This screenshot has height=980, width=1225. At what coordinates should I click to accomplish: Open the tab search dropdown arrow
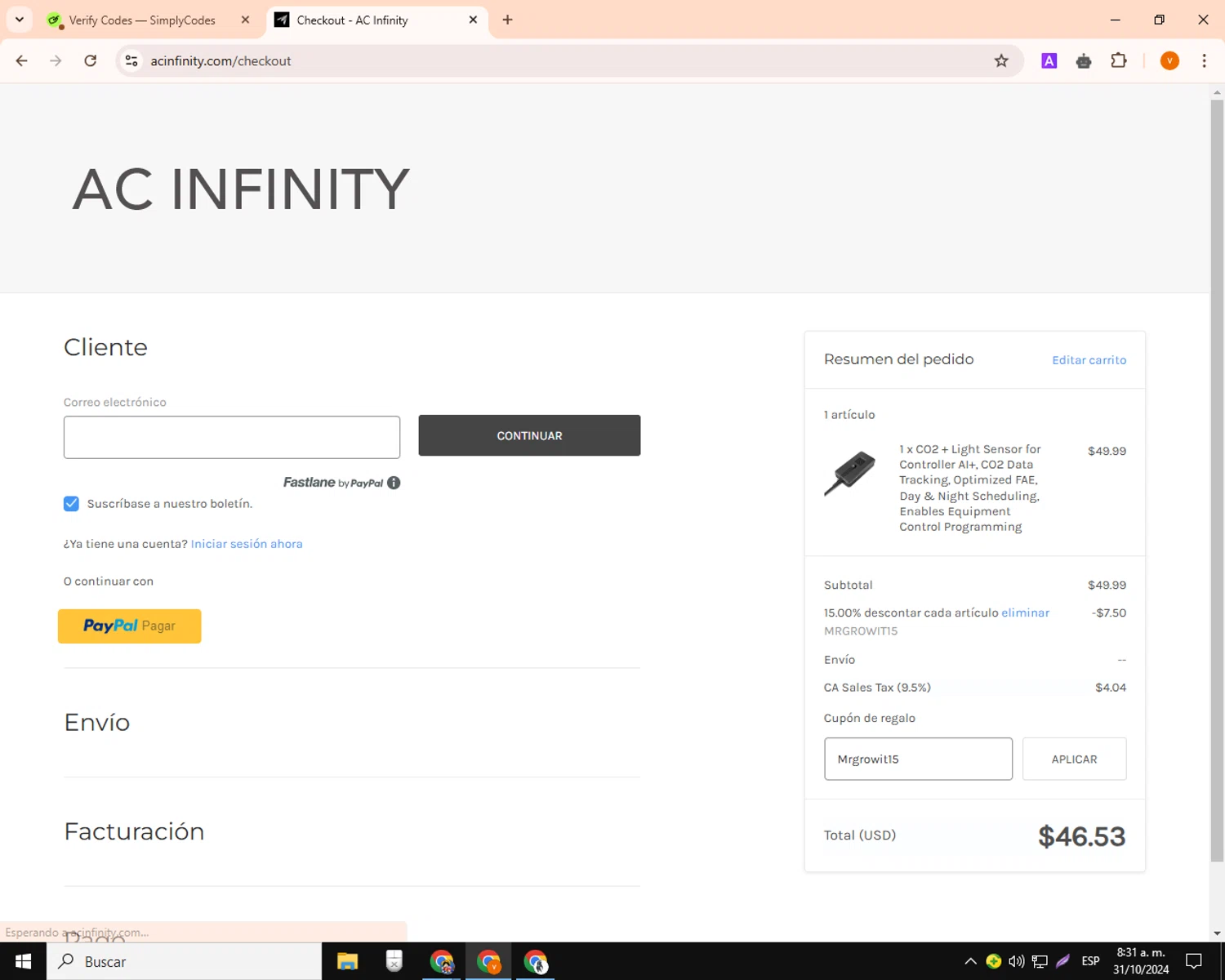(x=20, y=20)
